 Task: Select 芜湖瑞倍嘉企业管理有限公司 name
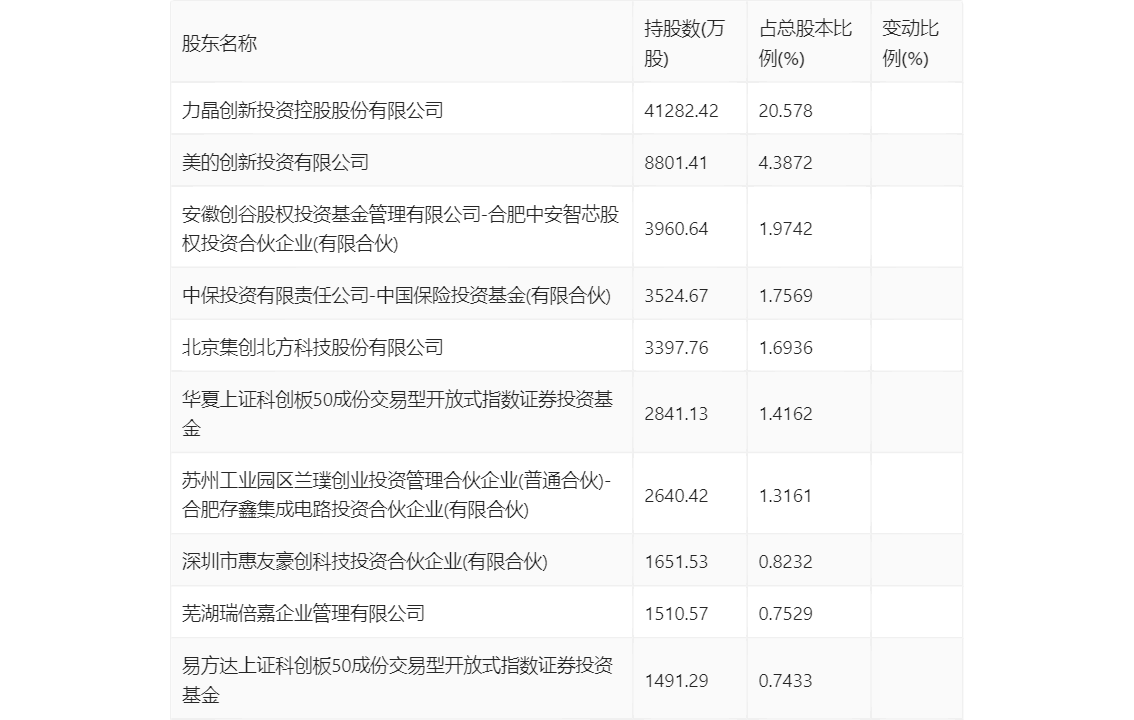[x=303, y=613]
